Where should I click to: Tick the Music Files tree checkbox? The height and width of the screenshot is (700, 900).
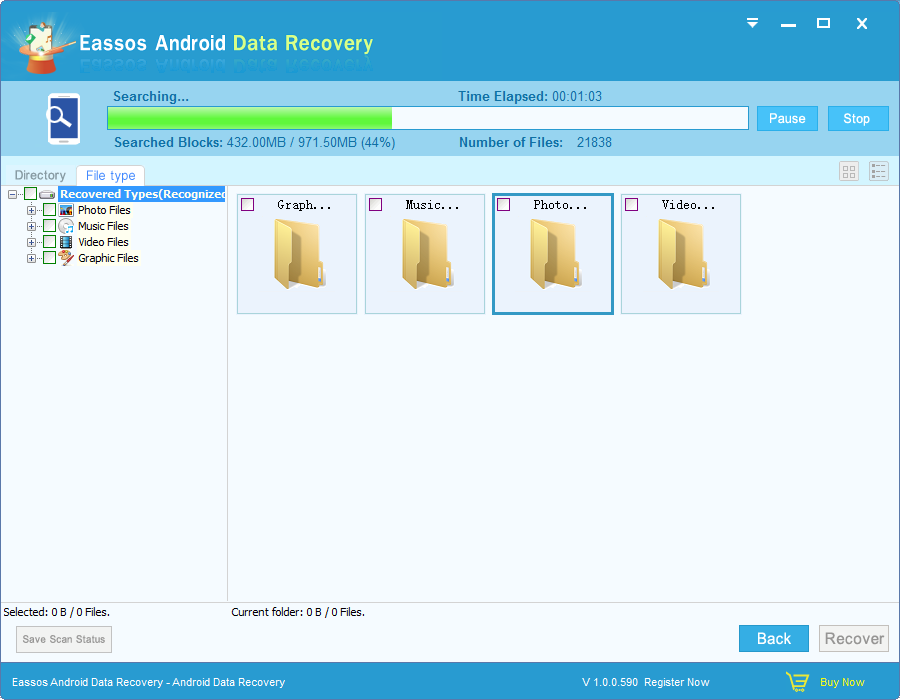click(x=49, y=226)
